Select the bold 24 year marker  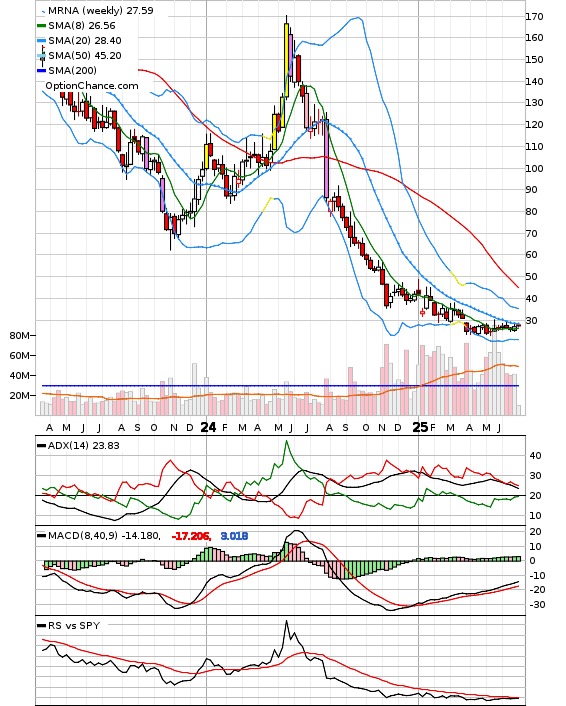click(x=208, y=427)
